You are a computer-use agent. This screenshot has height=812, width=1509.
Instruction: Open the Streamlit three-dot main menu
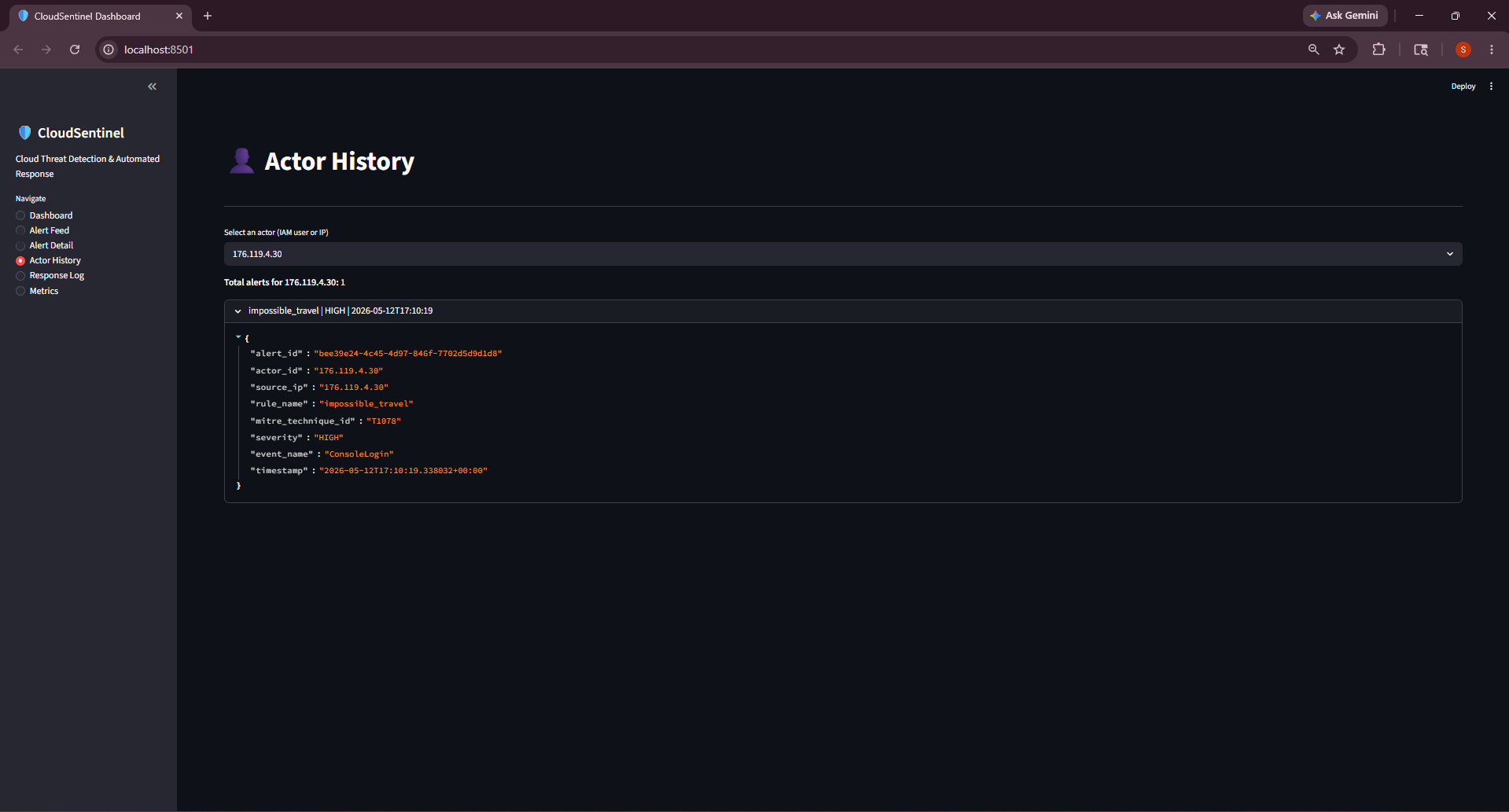coord(1491,86)
